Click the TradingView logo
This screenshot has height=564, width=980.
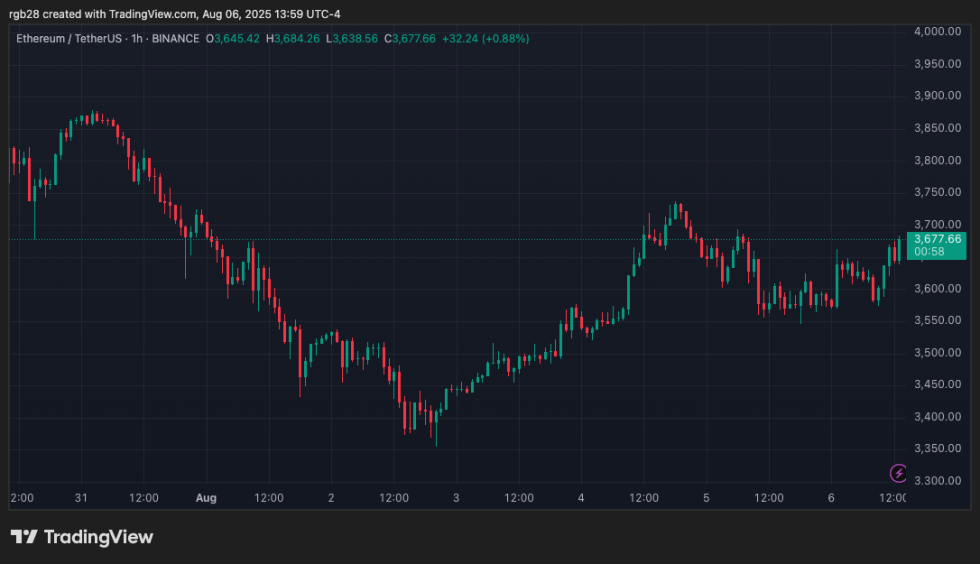point(82,537)
